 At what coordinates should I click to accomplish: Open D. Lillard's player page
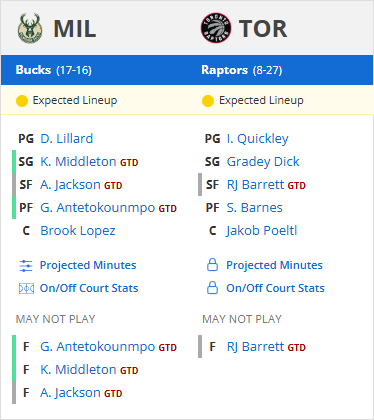[67, 139]
